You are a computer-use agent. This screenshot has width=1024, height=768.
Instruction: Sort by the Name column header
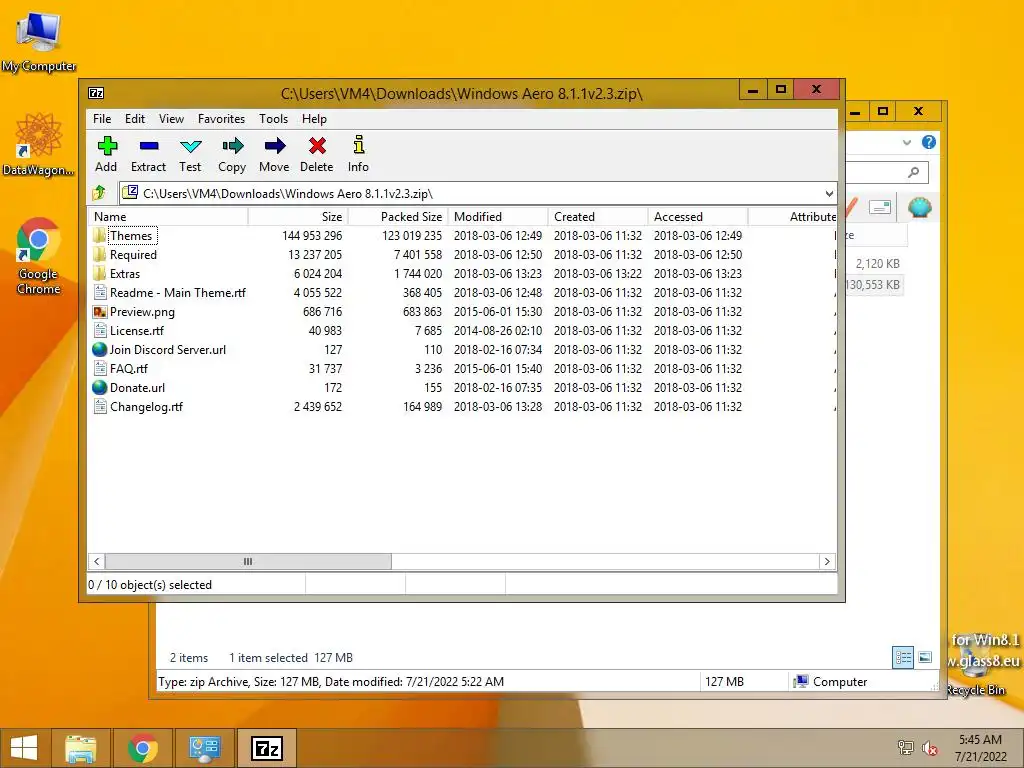pyautogui.click(x=168, y=217)
